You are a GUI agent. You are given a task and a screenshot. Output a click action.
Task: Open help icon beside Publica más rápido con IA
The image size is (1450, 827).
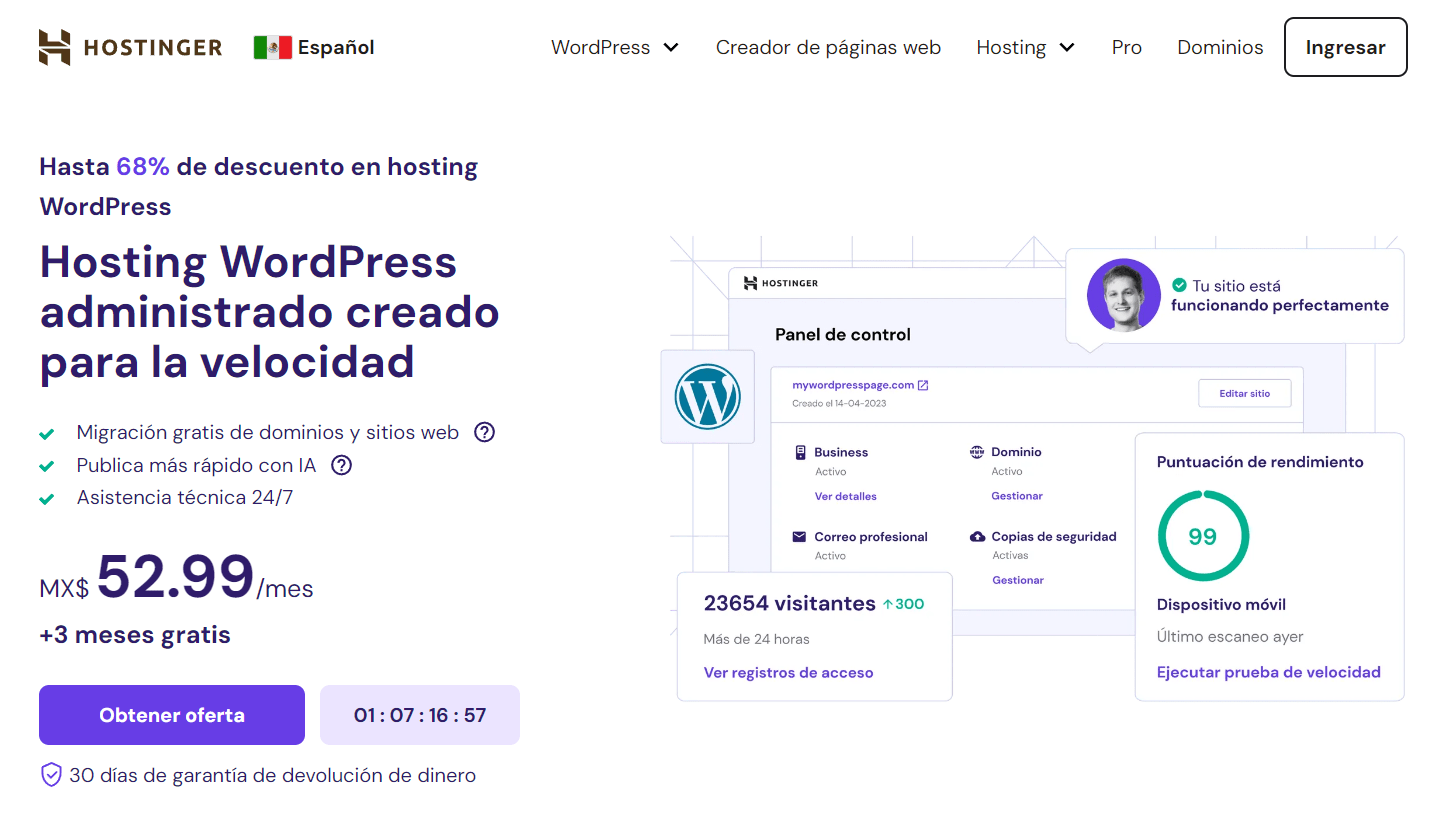click(x=341, y=465)
